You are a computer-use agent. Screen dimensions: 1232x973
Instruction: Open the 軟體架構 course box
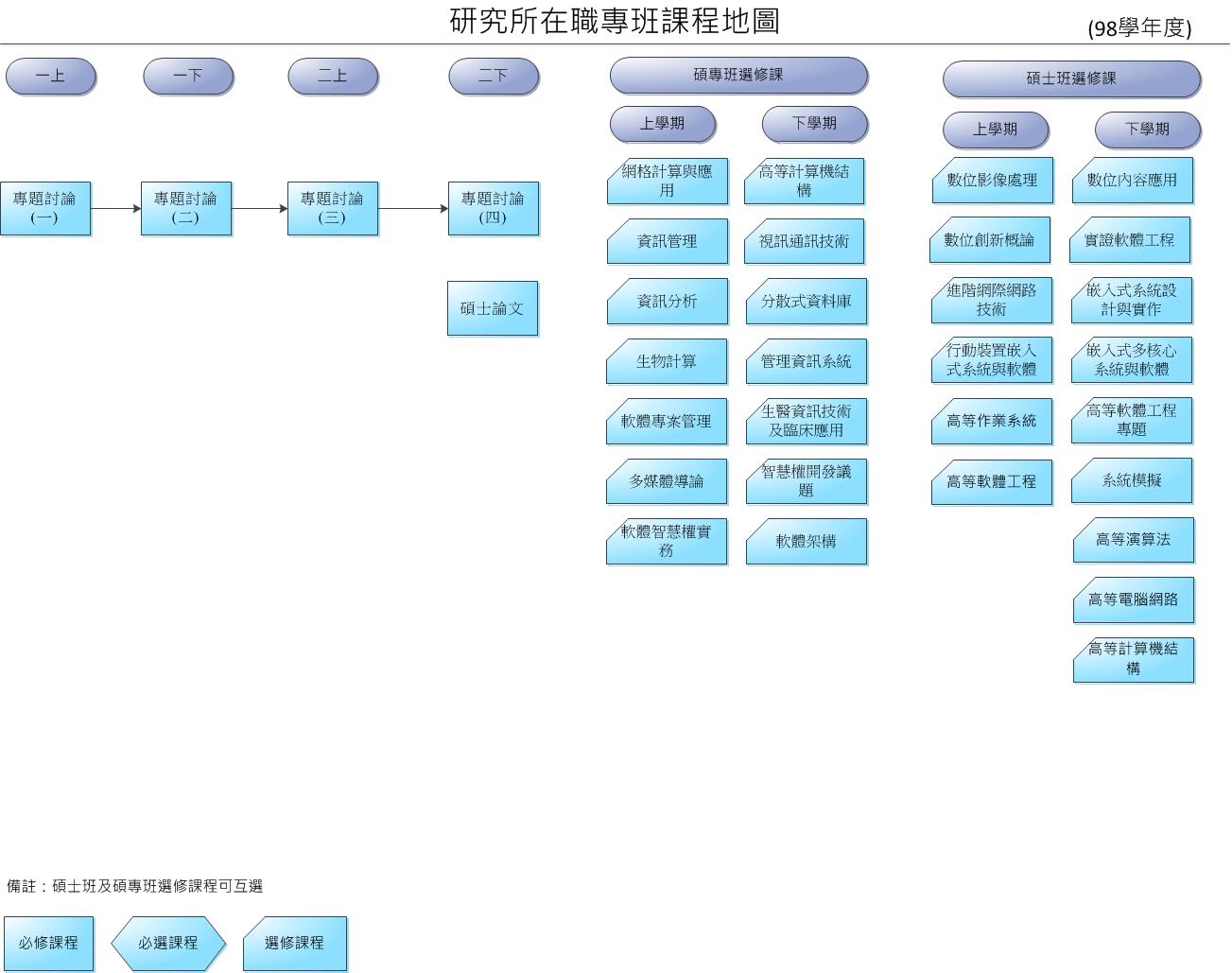coord(807,542)
